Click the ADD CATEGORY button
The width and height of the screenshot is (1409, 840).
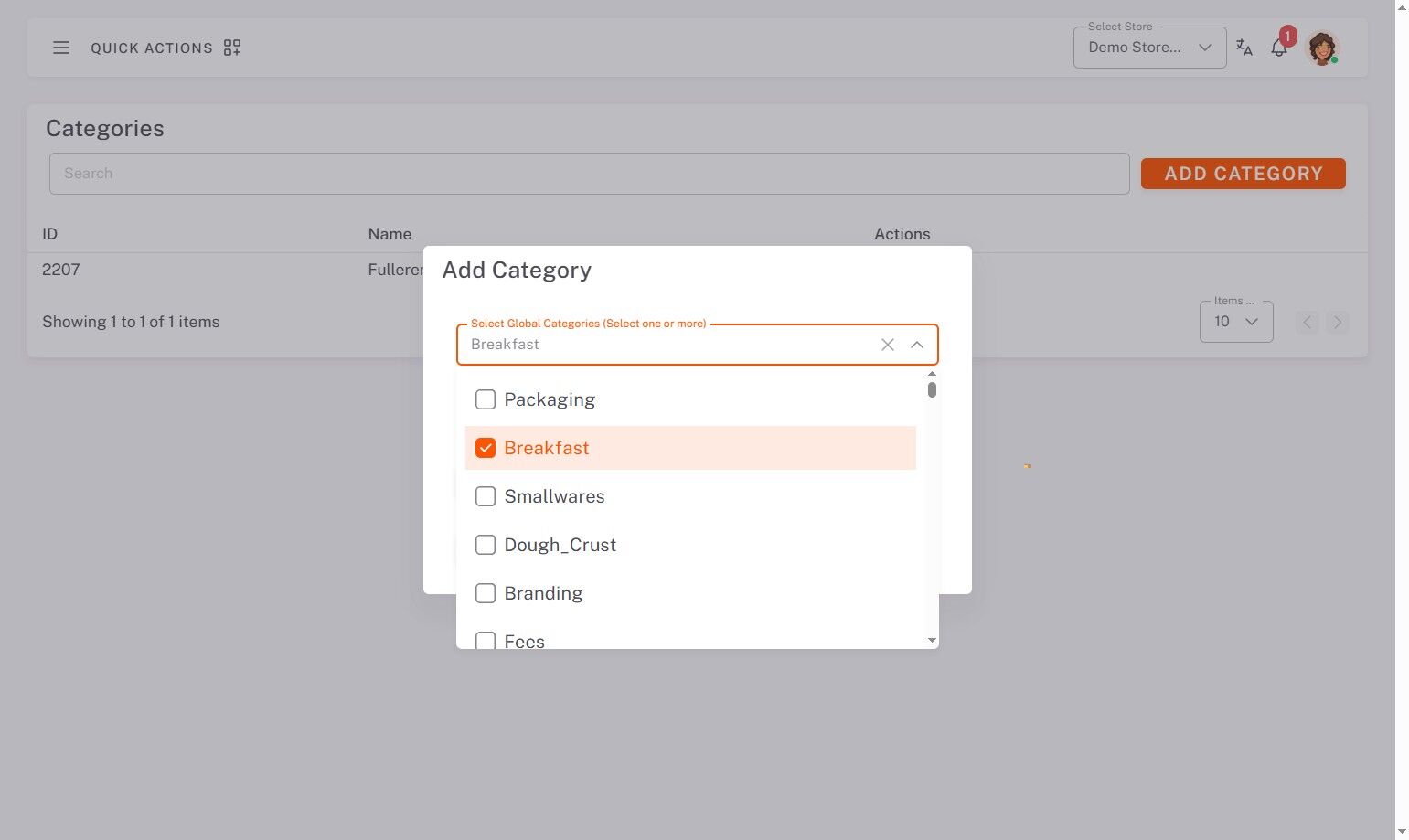tap(1243, 174)
